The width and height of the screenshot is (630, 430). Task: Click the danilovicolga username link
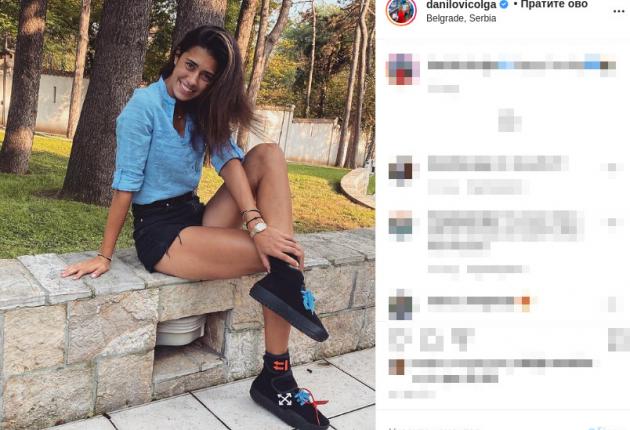(461, 5)
